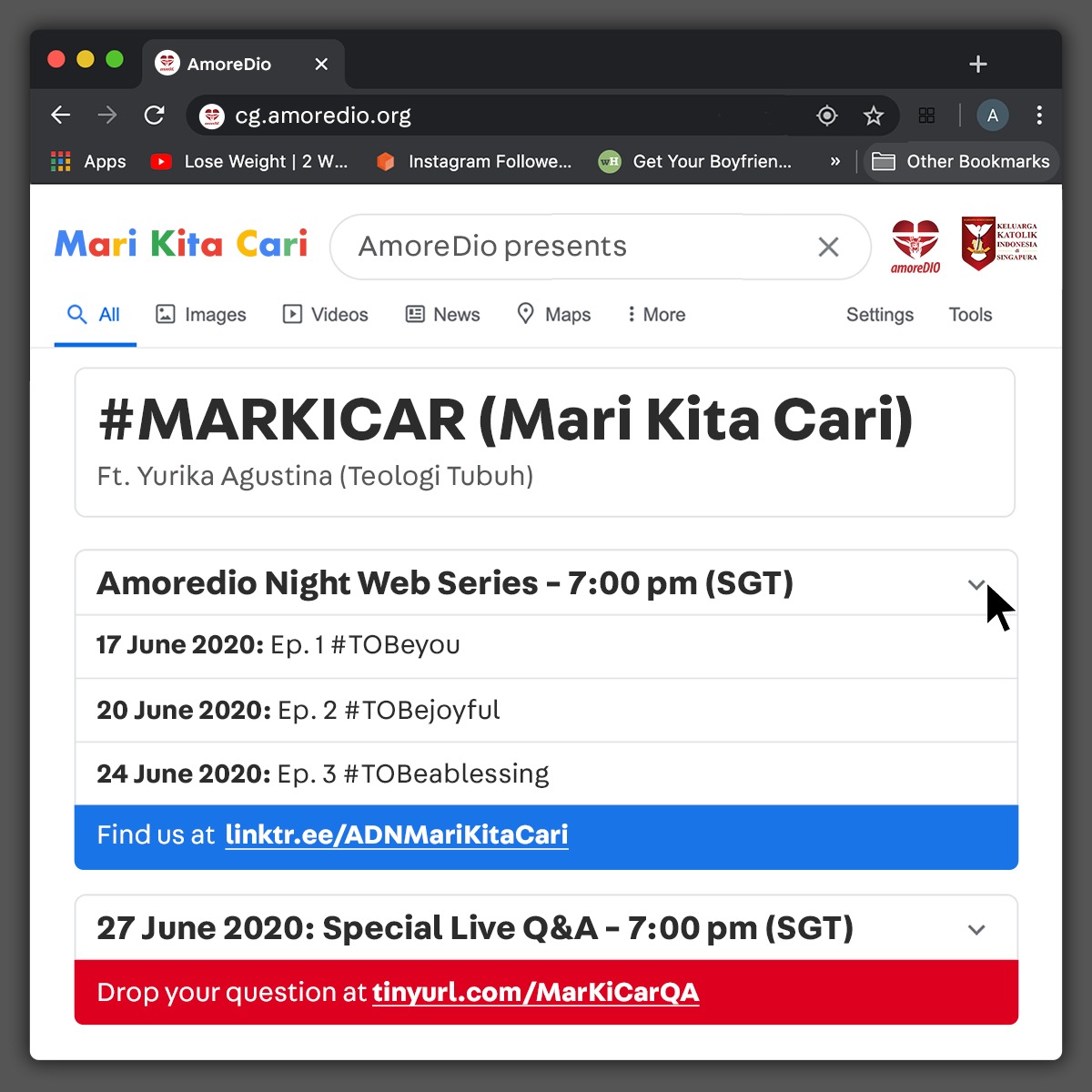Open the profile avatar labeled A
The image size is (1092, 1092).
click(x=993, y=116)
